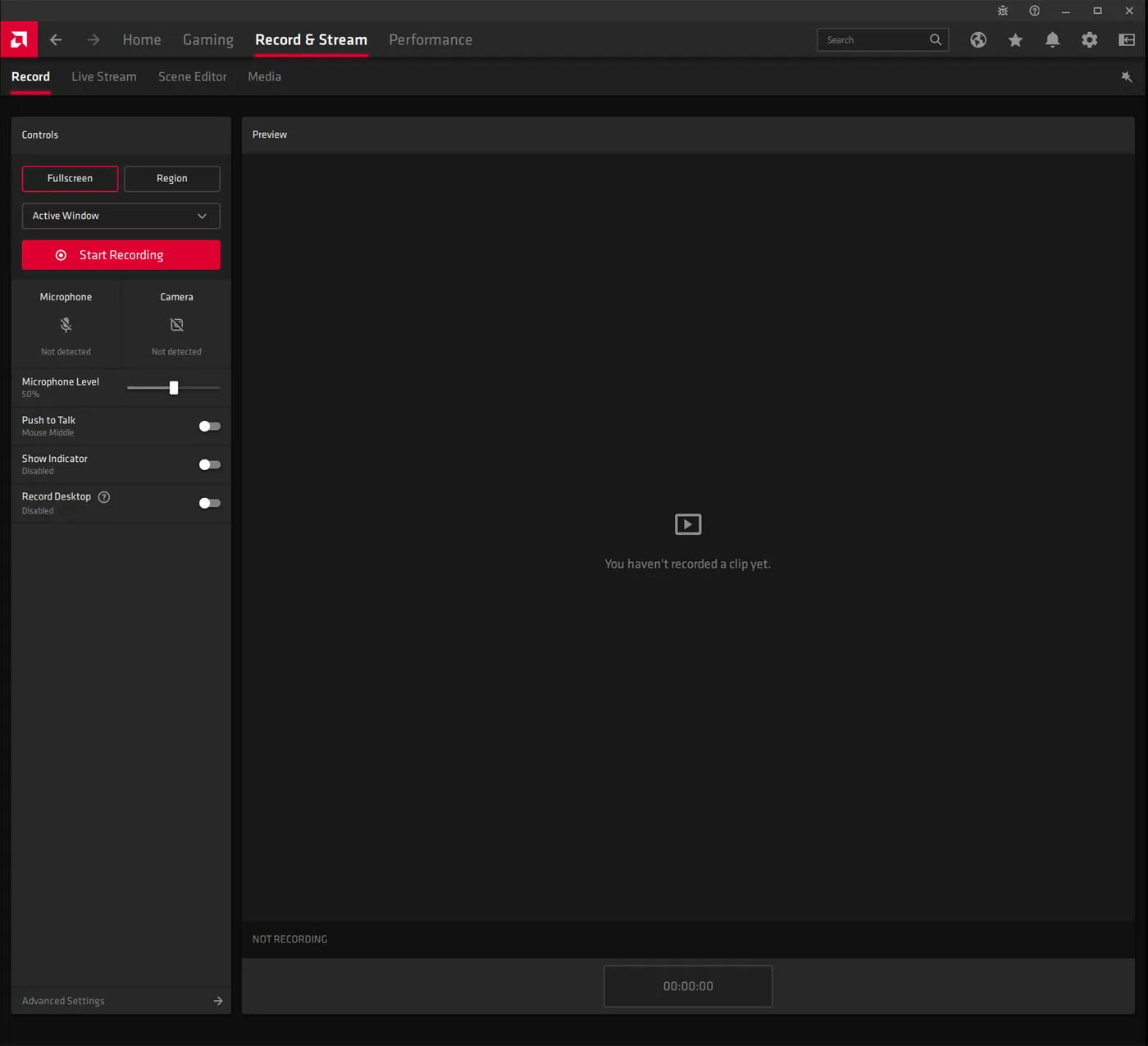This screenshot has width=1148, height=1046.
Task: Click the search magnifier icon
Action: click(x=935, y=39)
